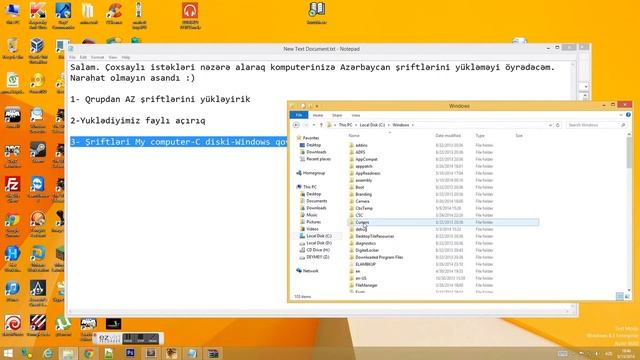Open the Share tab in Explorer ribbon
Image resolution: width=640 pixels, height=360 pixels.
(337, 116)
